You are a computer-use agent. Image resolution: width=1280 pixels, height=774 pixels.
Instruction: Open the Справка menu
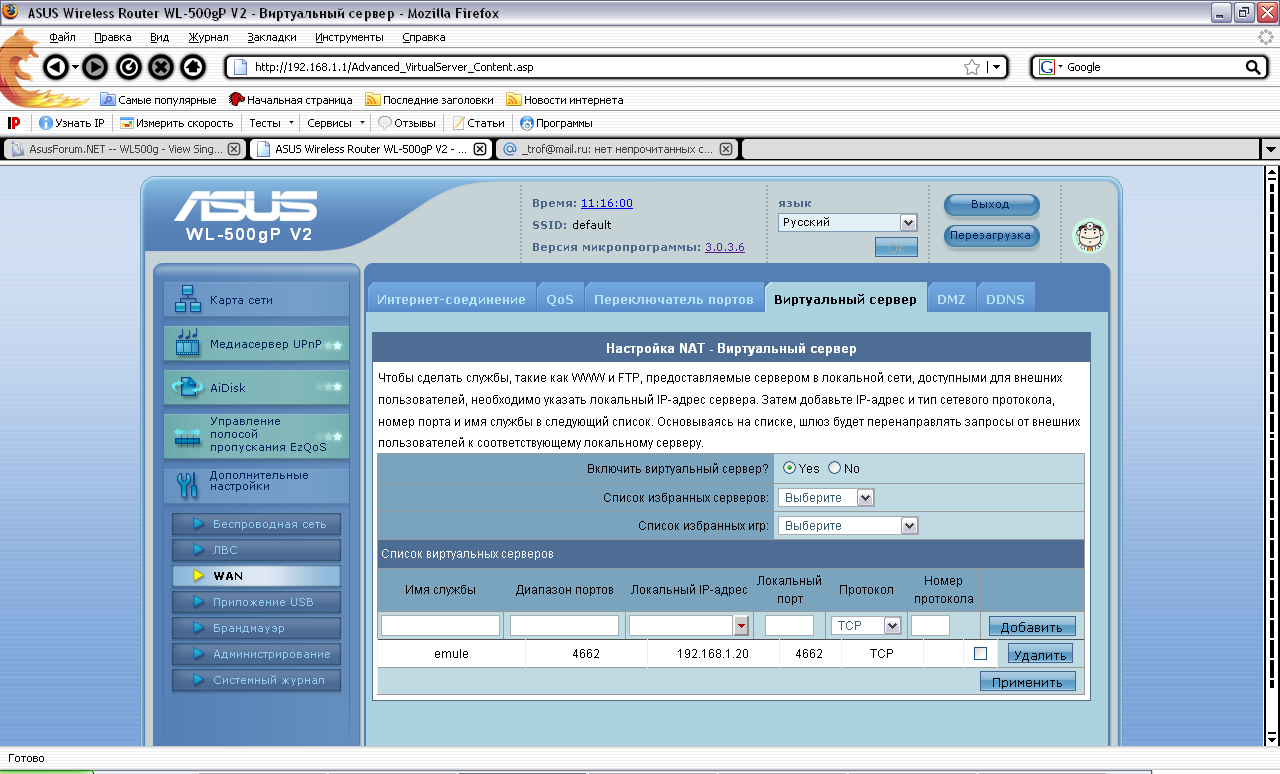[x=424, y=37]
